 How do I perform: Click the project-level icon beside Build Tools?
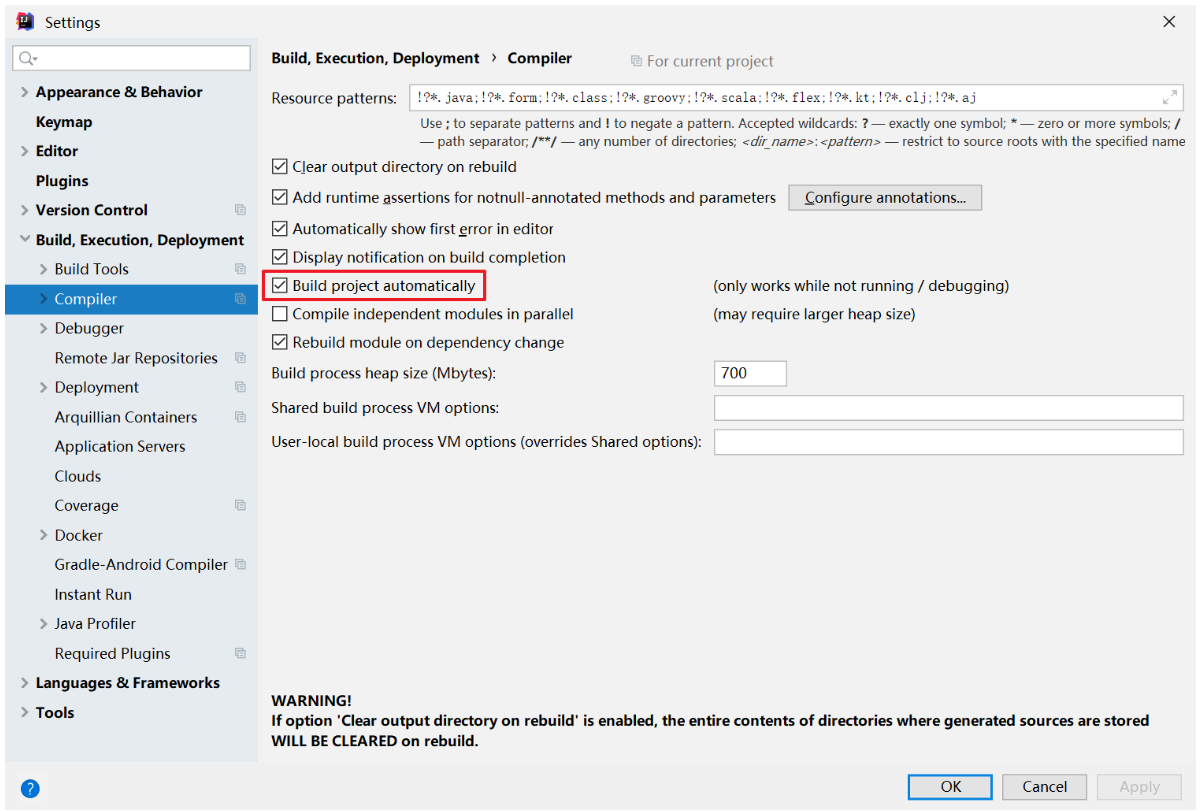coord(240,269)
